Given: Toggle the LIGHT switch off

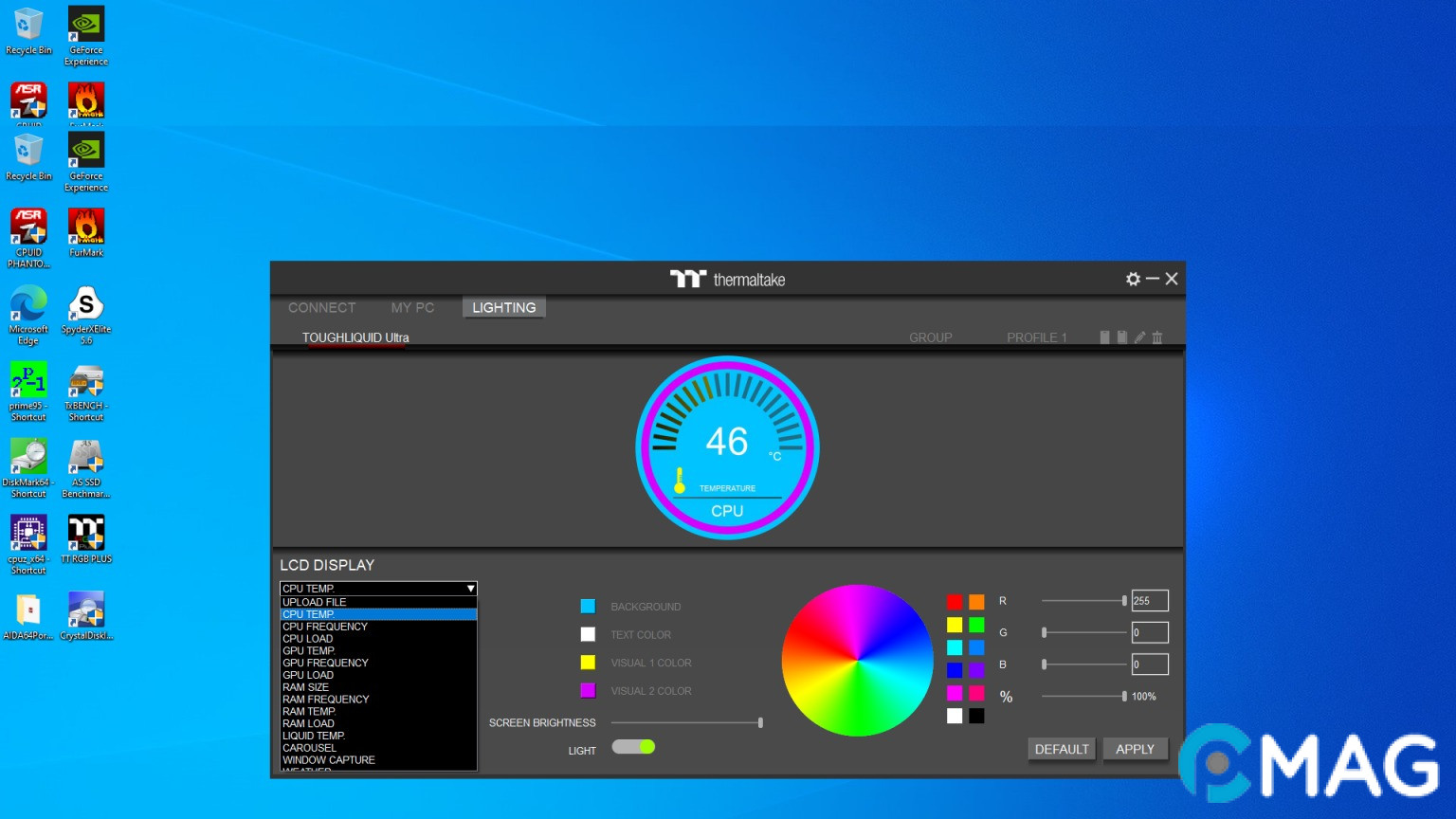Looking at the screenshot, I should click(633, 747).
